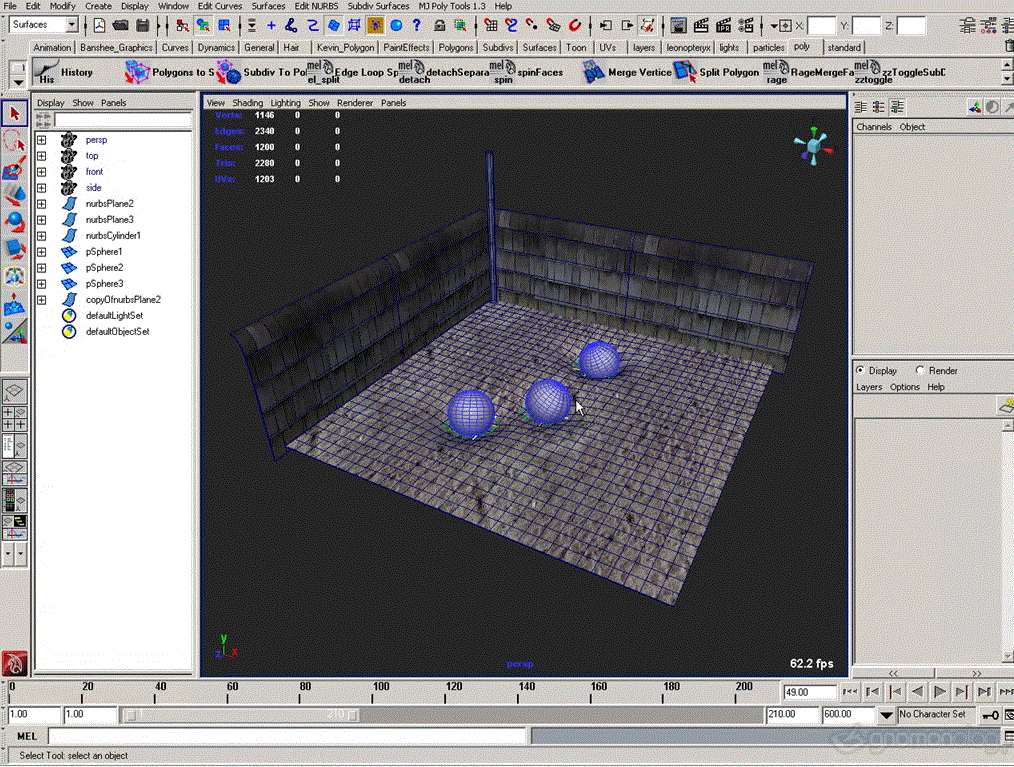Screen dimensions: 1014x767
Task: Click the Merge Vertices shelf icon
Action: (x=594, y=71)
